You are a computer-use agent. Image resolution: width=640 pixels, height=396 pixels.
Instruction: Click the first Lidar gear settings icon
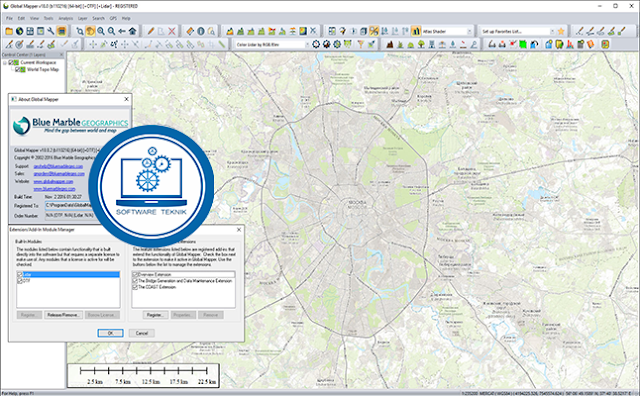pos(316,44)
